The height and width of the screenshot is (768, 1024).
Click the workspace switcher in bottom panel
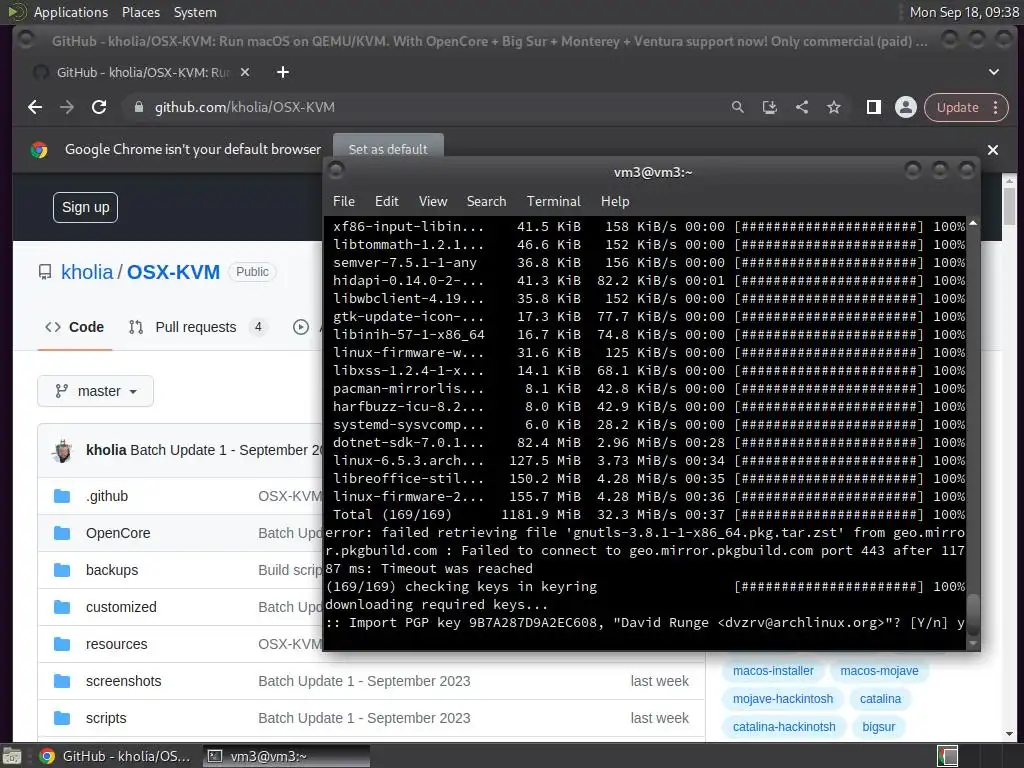coord(947,756)
